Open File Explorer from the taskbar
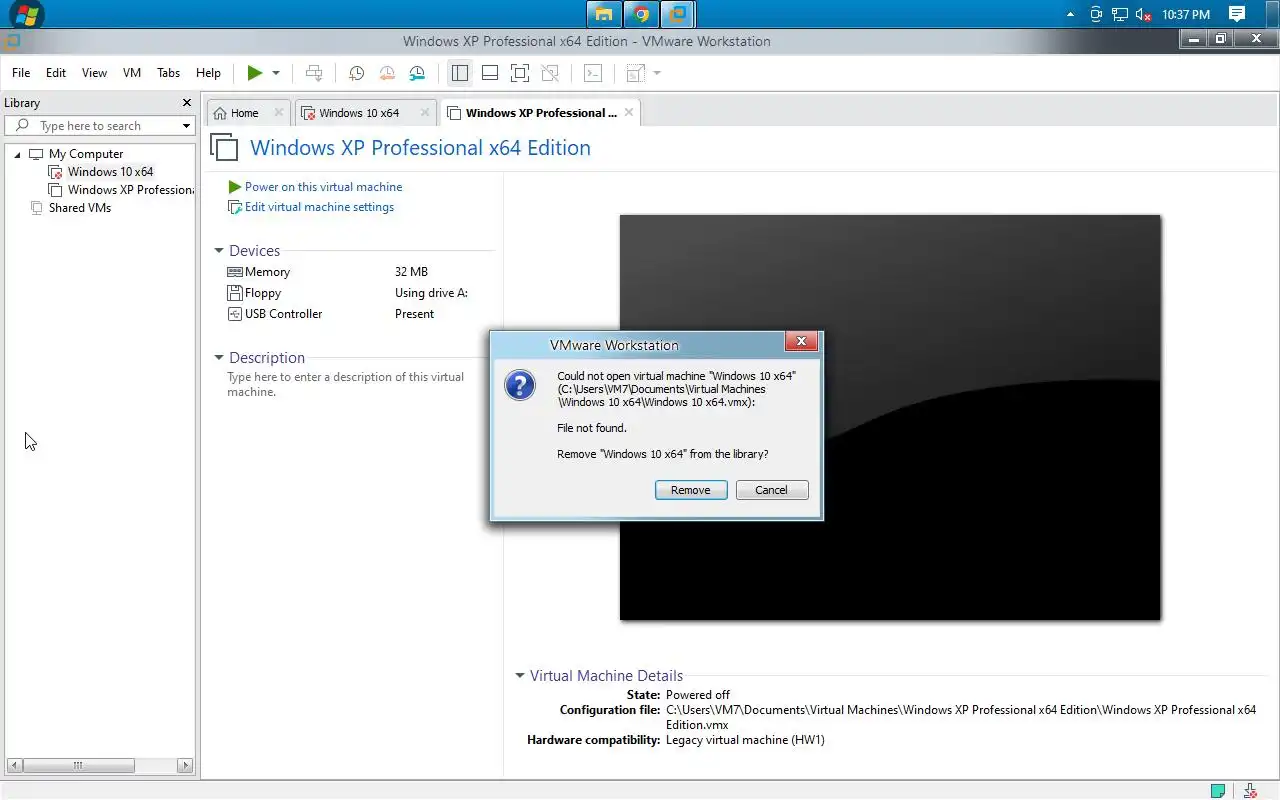This screenshot has width=1280, height=800. click(x=604, y=14)
